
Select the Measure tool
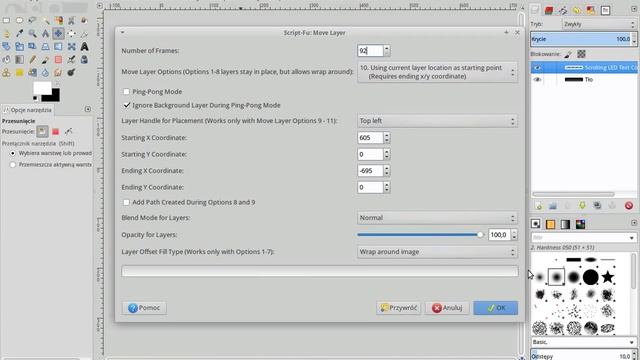[45, 33]
